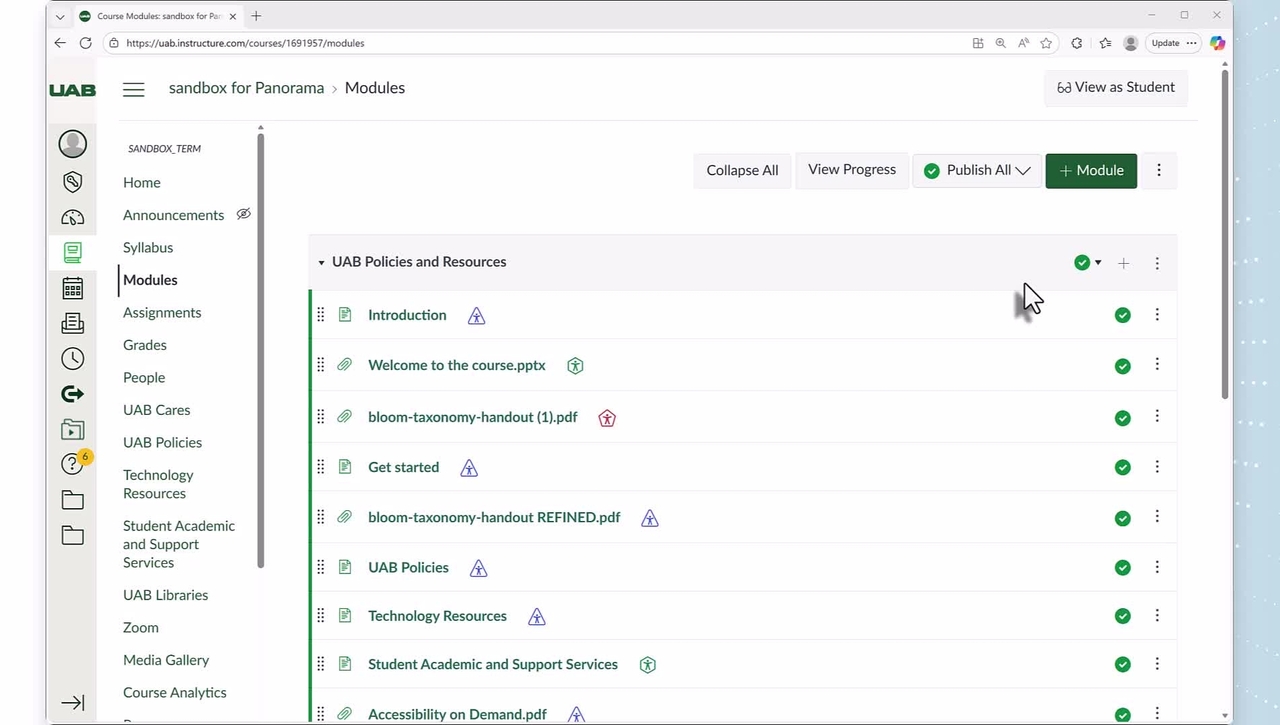Collapse the UAB Policies and Resources module
1280x725 pixels.
click(x=321, y=263)
